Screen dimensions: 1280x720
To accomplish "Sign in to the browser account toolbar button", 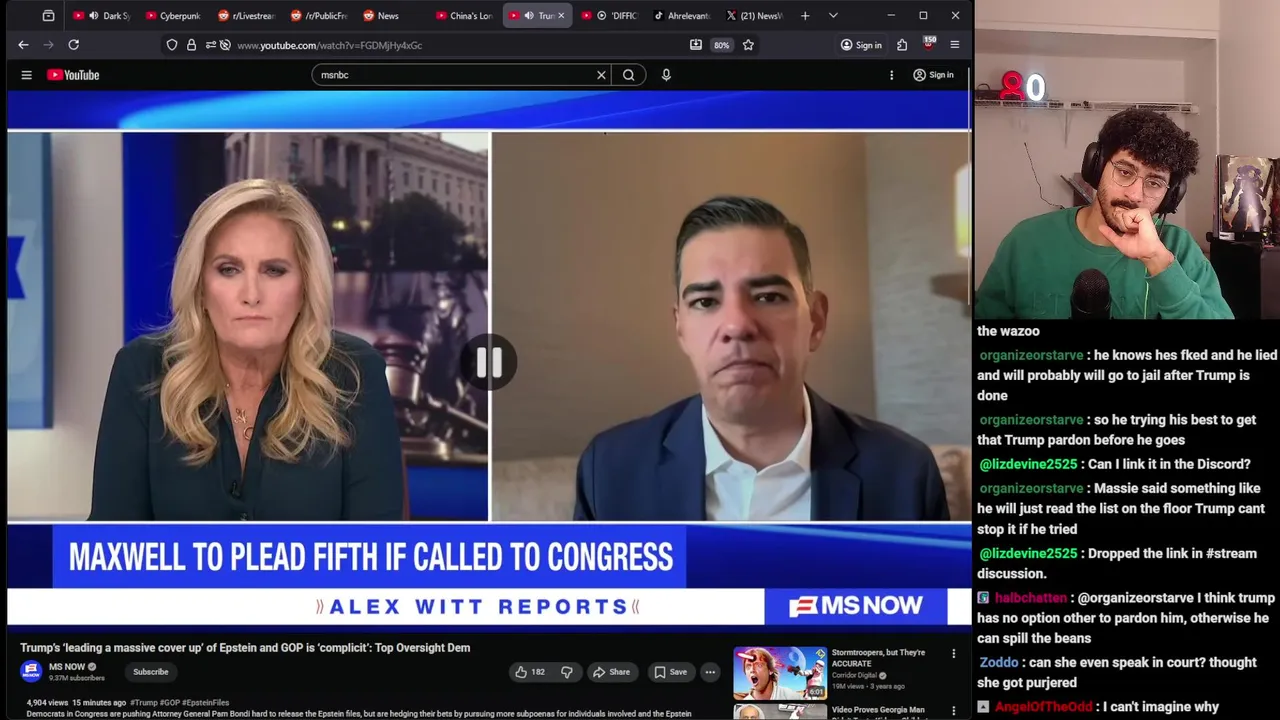I will point(861,45).
